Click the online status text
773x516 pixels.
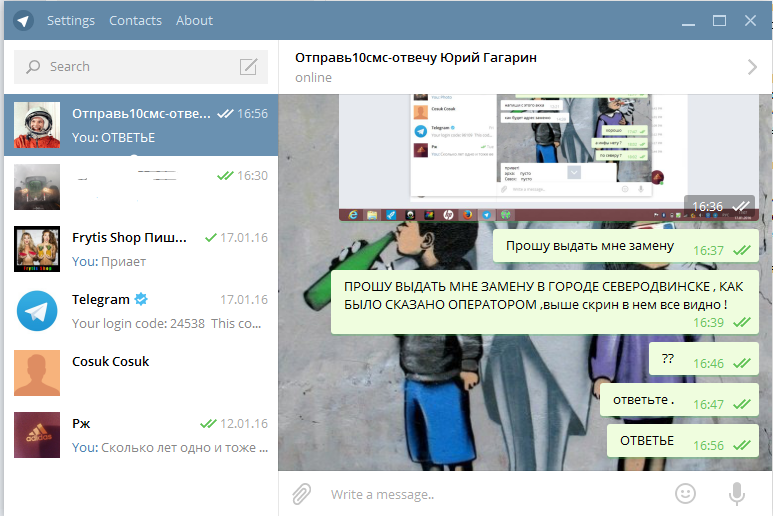pyautogui.click(x=314, y=78)
